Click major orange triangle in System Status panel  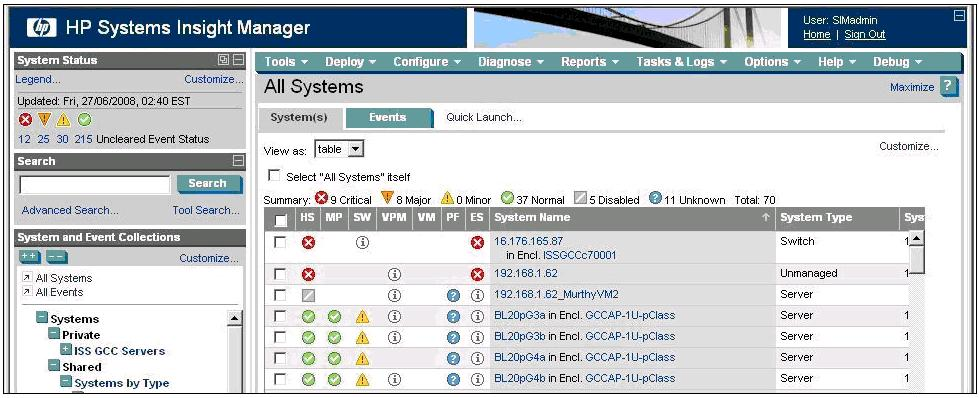click(44, 120)
